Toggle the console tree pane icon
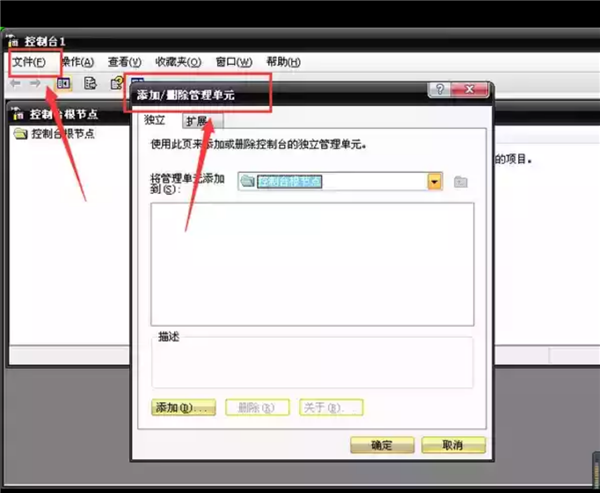 [x=64, y=83]
